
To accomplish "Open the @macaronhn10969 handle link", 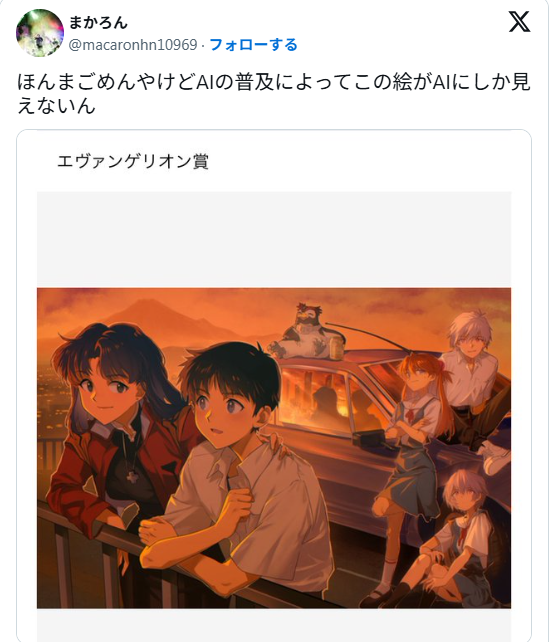I will (x=133, y=45).
